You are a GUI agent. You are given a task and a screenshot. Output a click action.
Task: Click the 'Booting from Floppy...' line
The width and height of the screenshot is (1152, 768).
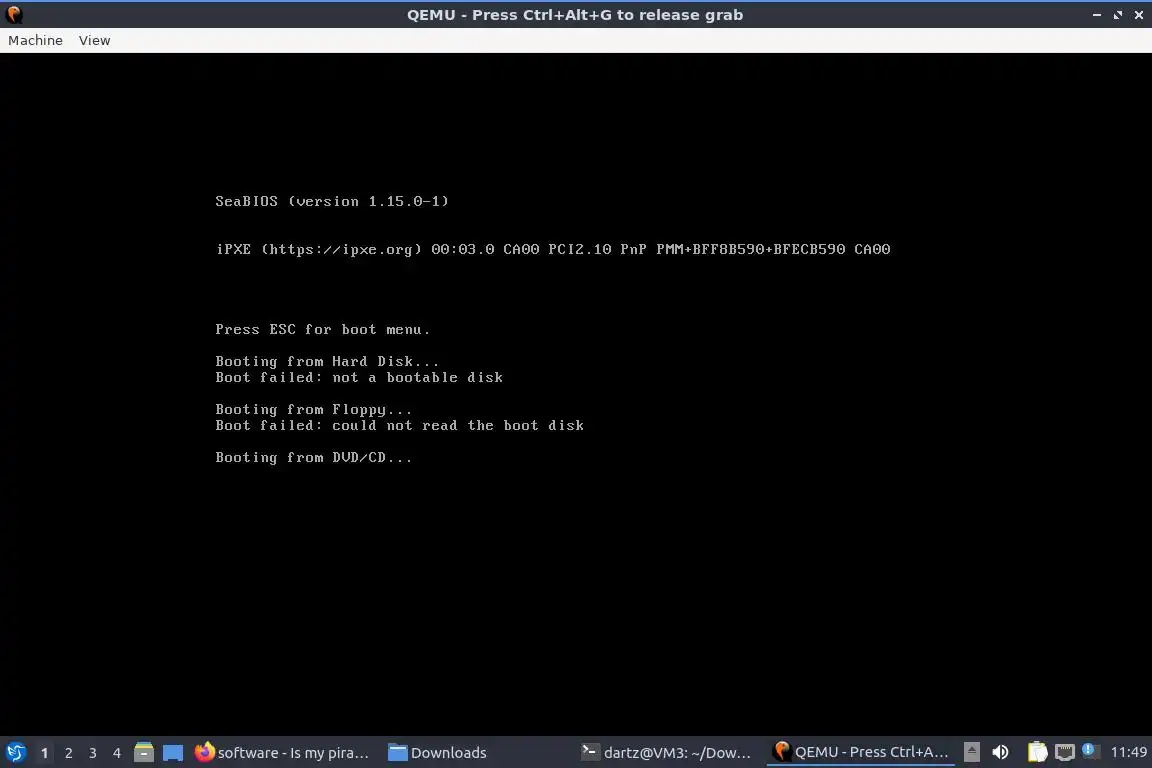314,410
